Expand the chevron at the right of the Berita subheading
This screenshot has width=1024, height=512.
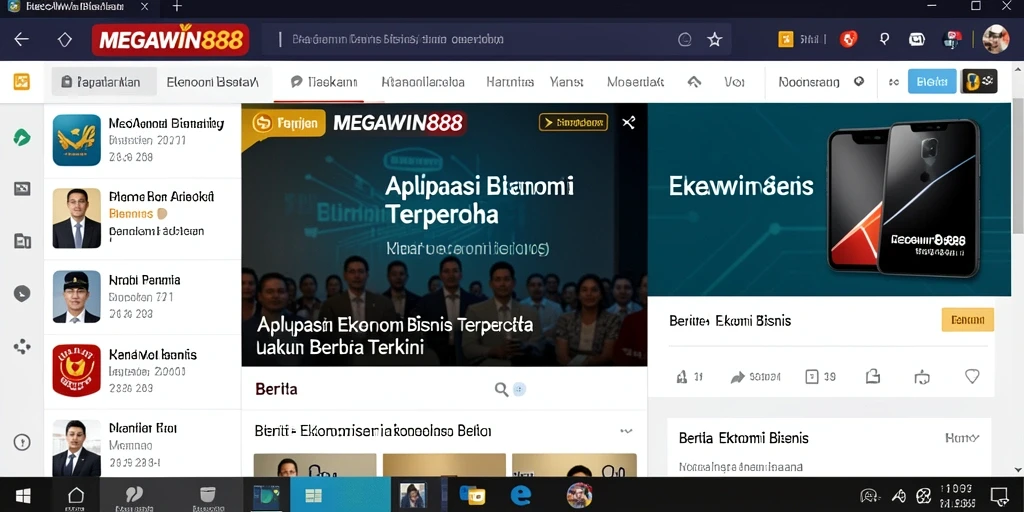[x=626, y=431]
